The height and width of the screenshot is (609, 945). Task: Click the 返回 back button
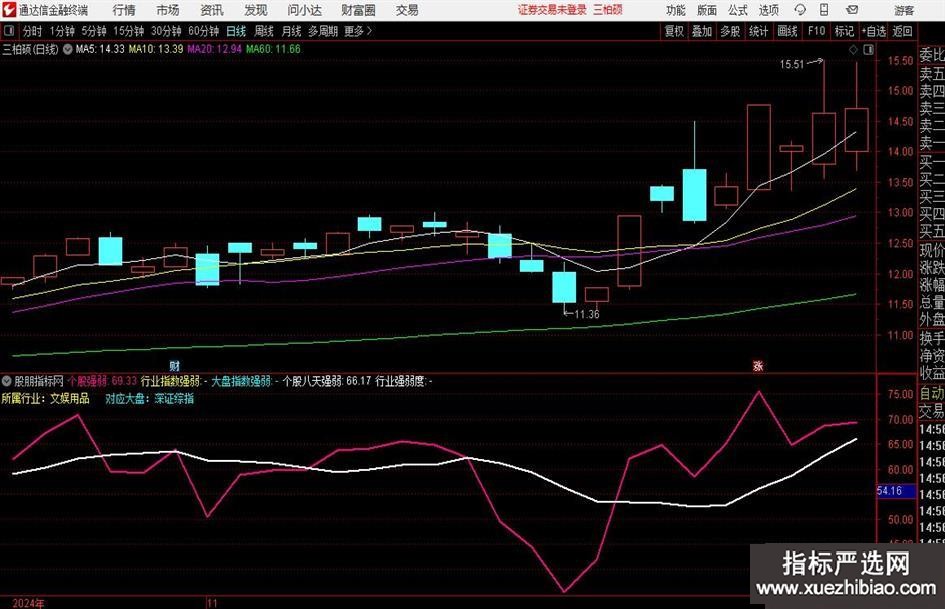point(902,31)
